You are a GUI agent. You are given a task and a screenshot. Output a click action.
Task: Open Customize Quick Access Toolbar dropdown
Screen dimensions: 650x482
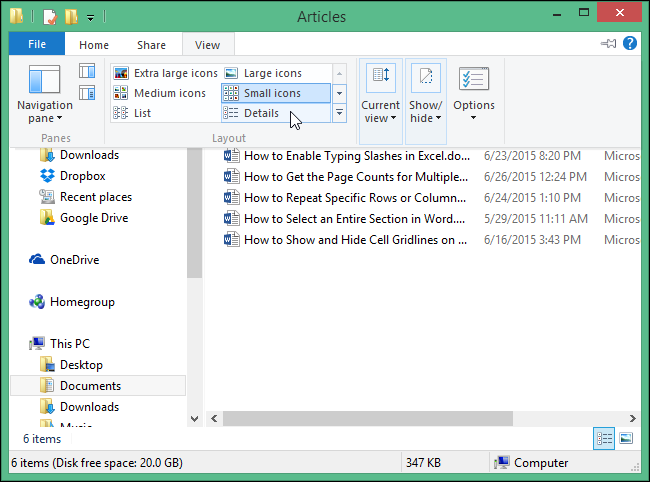tap(90, 17)
